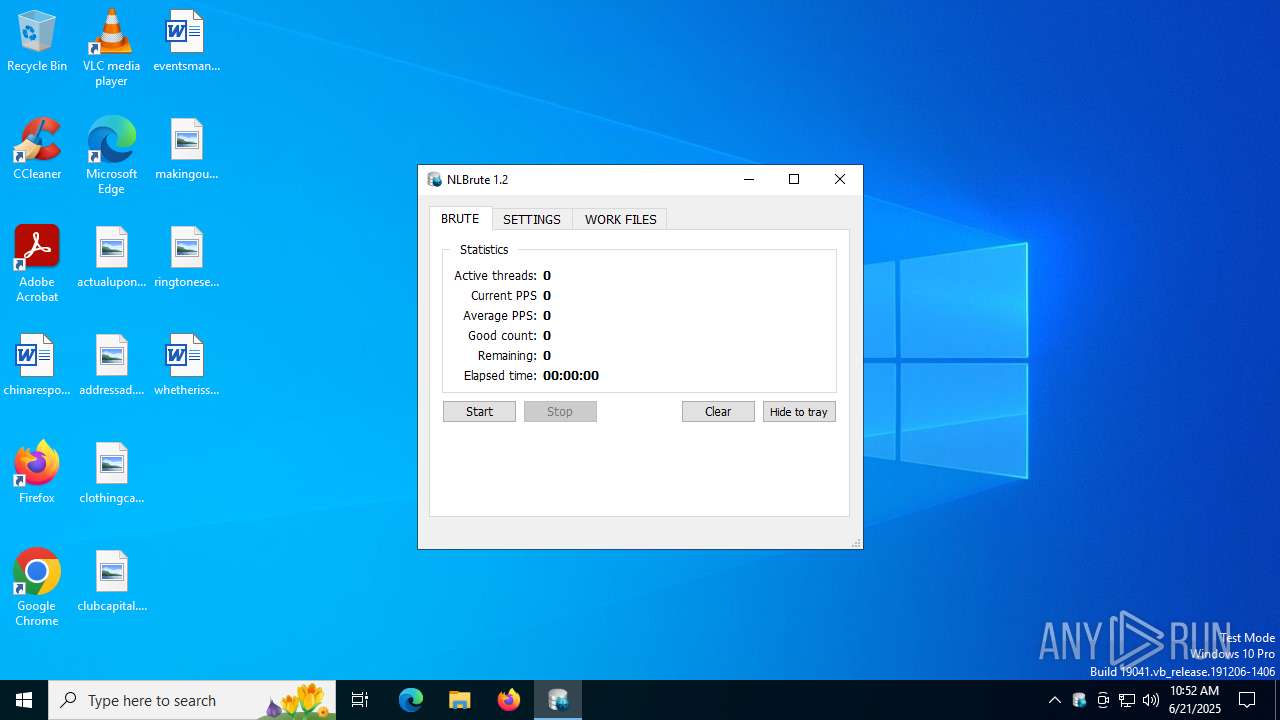This screenshot has width=1280, height=720.
Task: Click the Good count label
Action: tap(502, 336)
